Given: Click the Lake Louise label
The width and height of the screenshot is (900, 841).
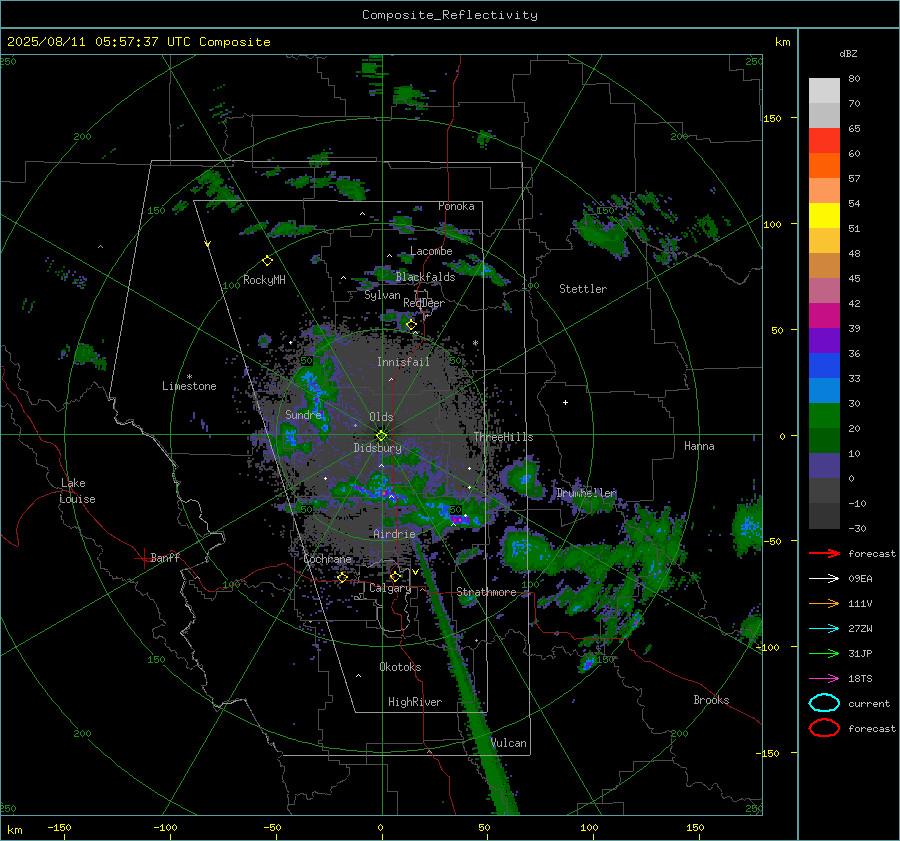Looking at the screenshot, I should click(x=77, y=491).
